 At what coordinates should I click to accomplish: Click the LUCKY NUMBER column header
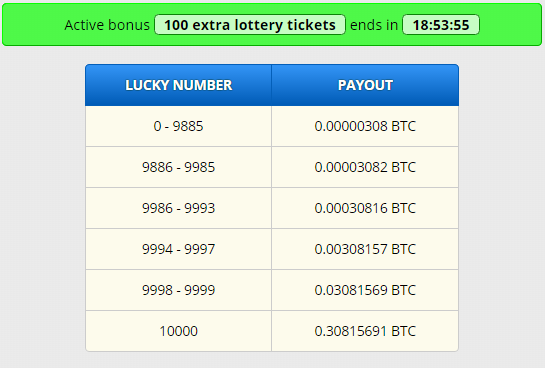coord(178,85)
